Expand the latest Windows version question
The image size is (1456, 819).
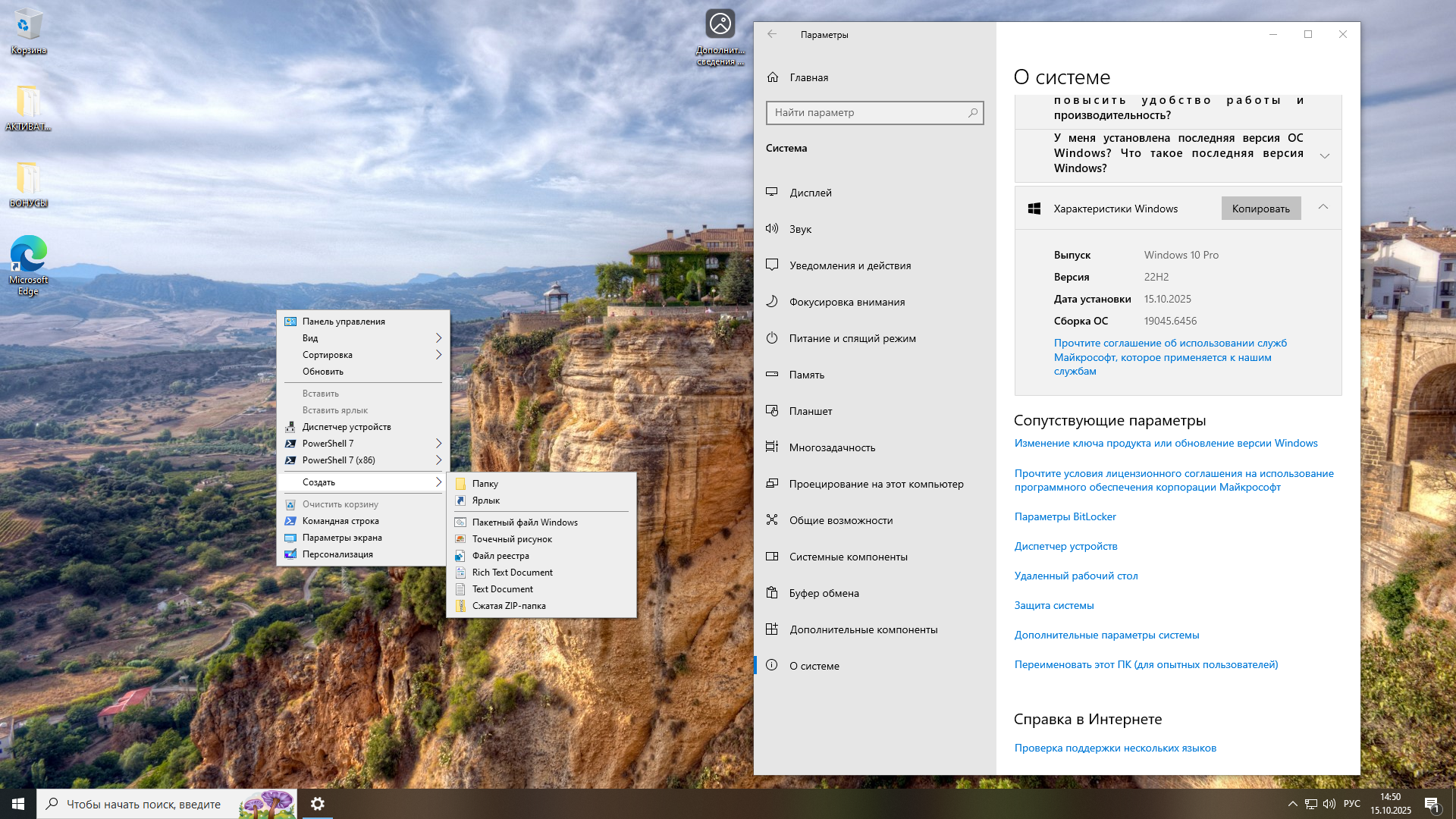pyautogui.click(x=1325, y=155)
